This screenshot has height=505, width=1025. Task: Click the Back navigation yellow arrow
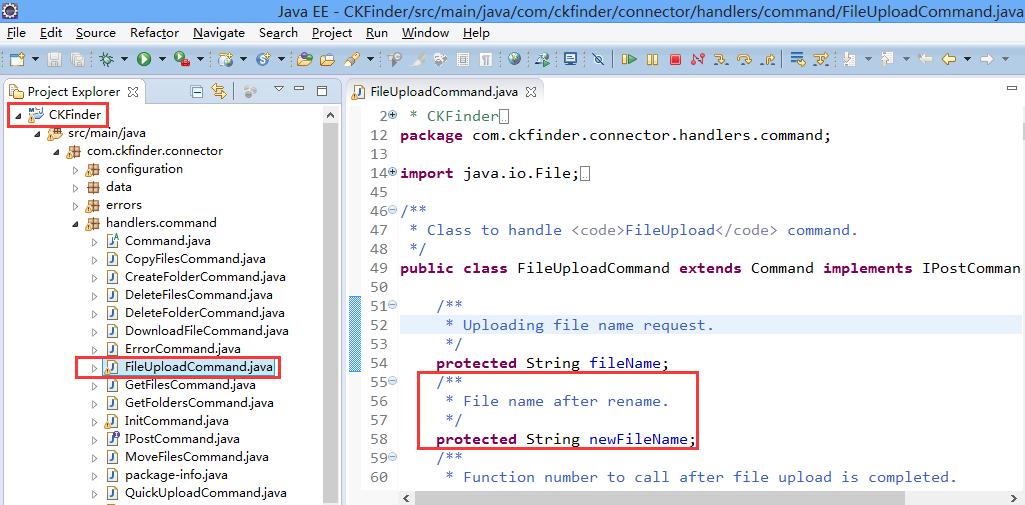pos(949,59)
